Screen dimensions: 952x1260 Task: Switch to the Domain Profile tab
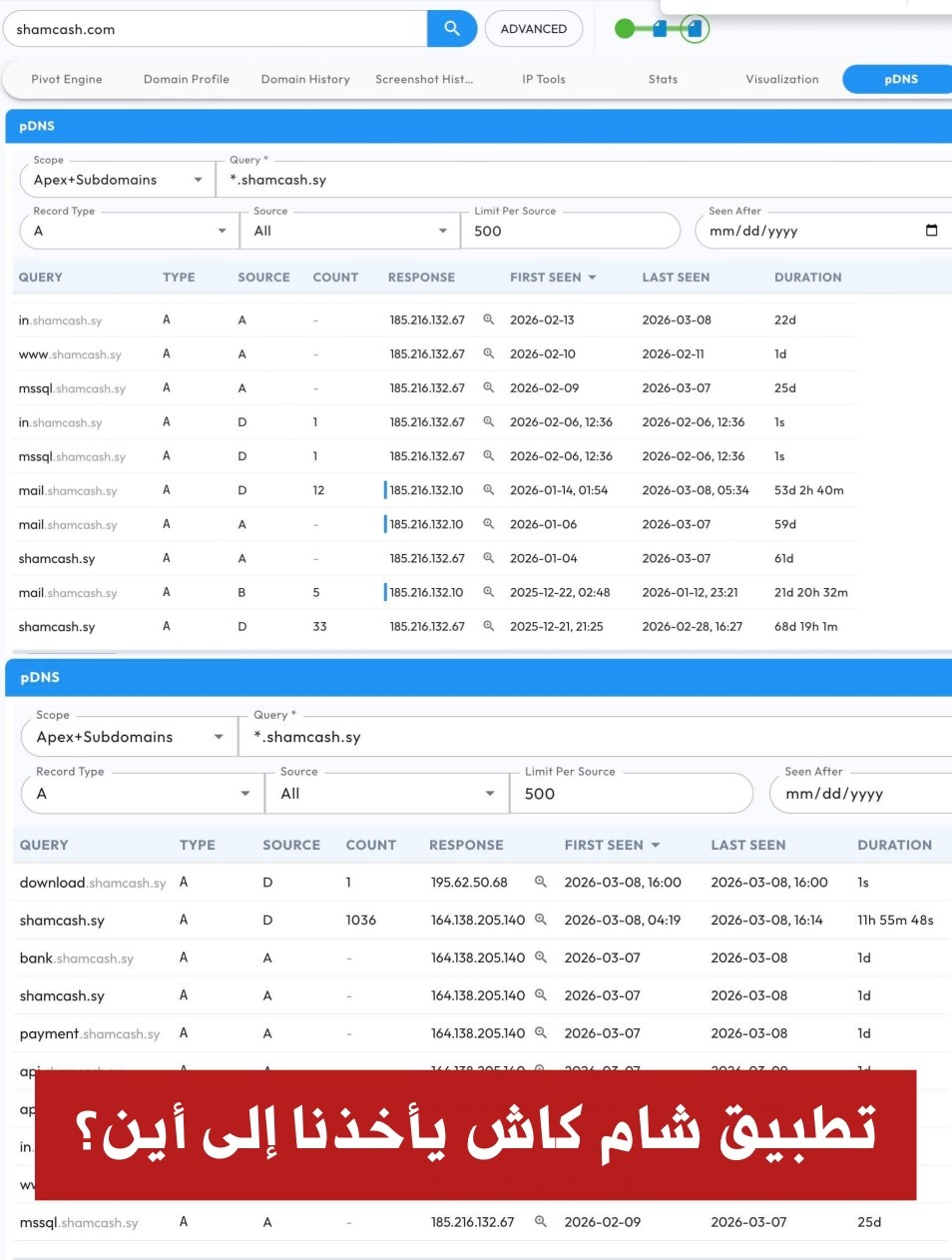(187, 79)
